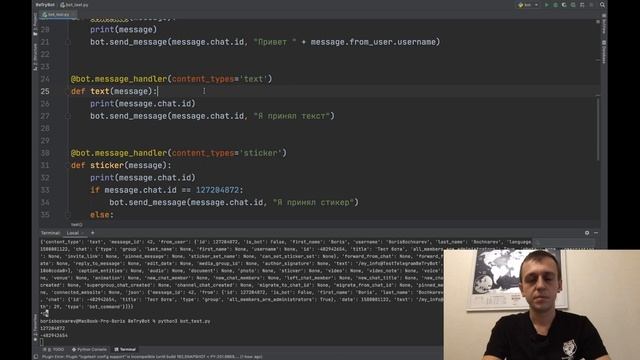640x360 pixels.
Task: Add a new terminal session with plus
Action: [93, 233]
